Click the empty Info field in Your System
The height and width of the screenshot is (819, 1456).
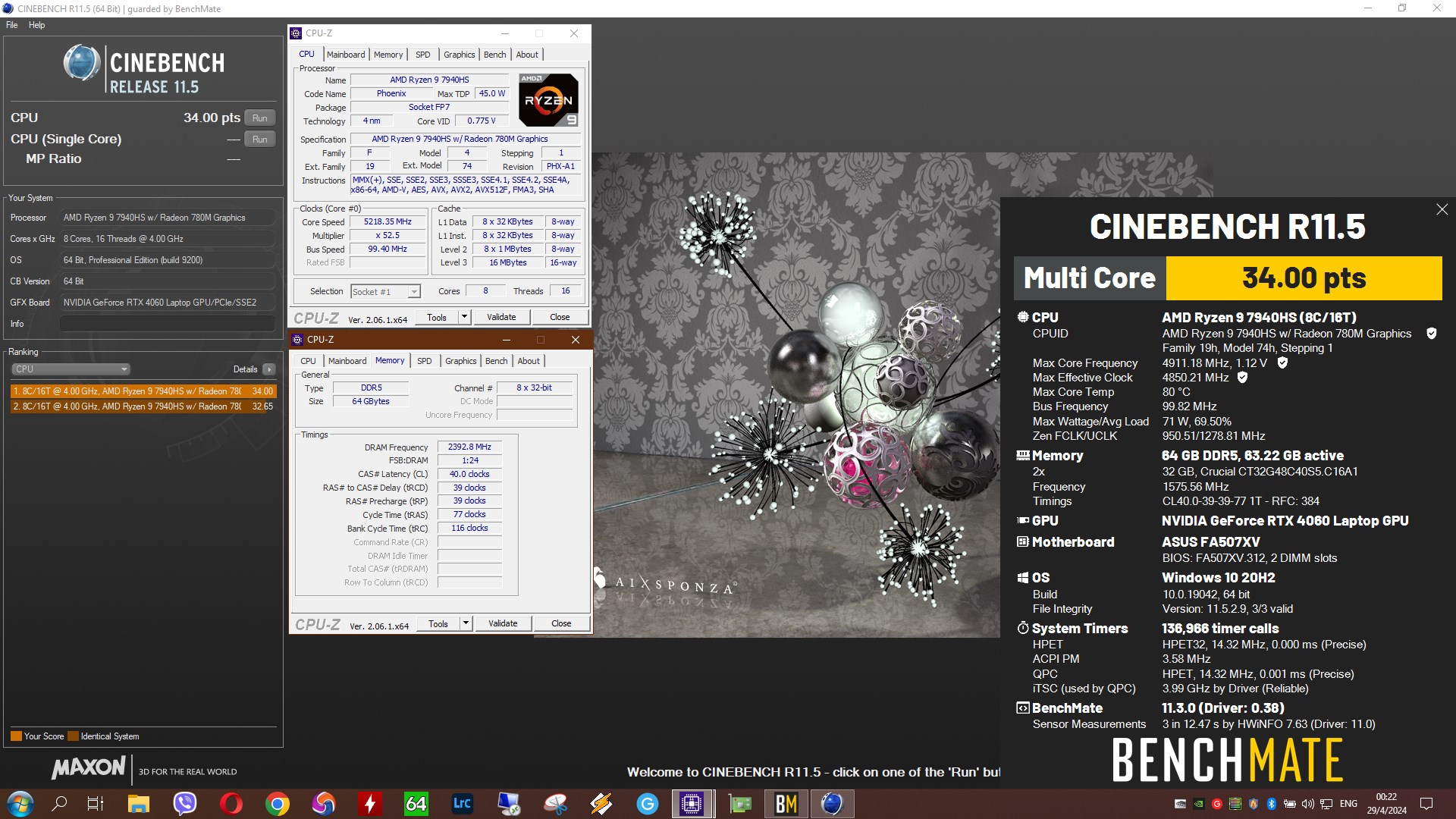(x=167, y=324)
